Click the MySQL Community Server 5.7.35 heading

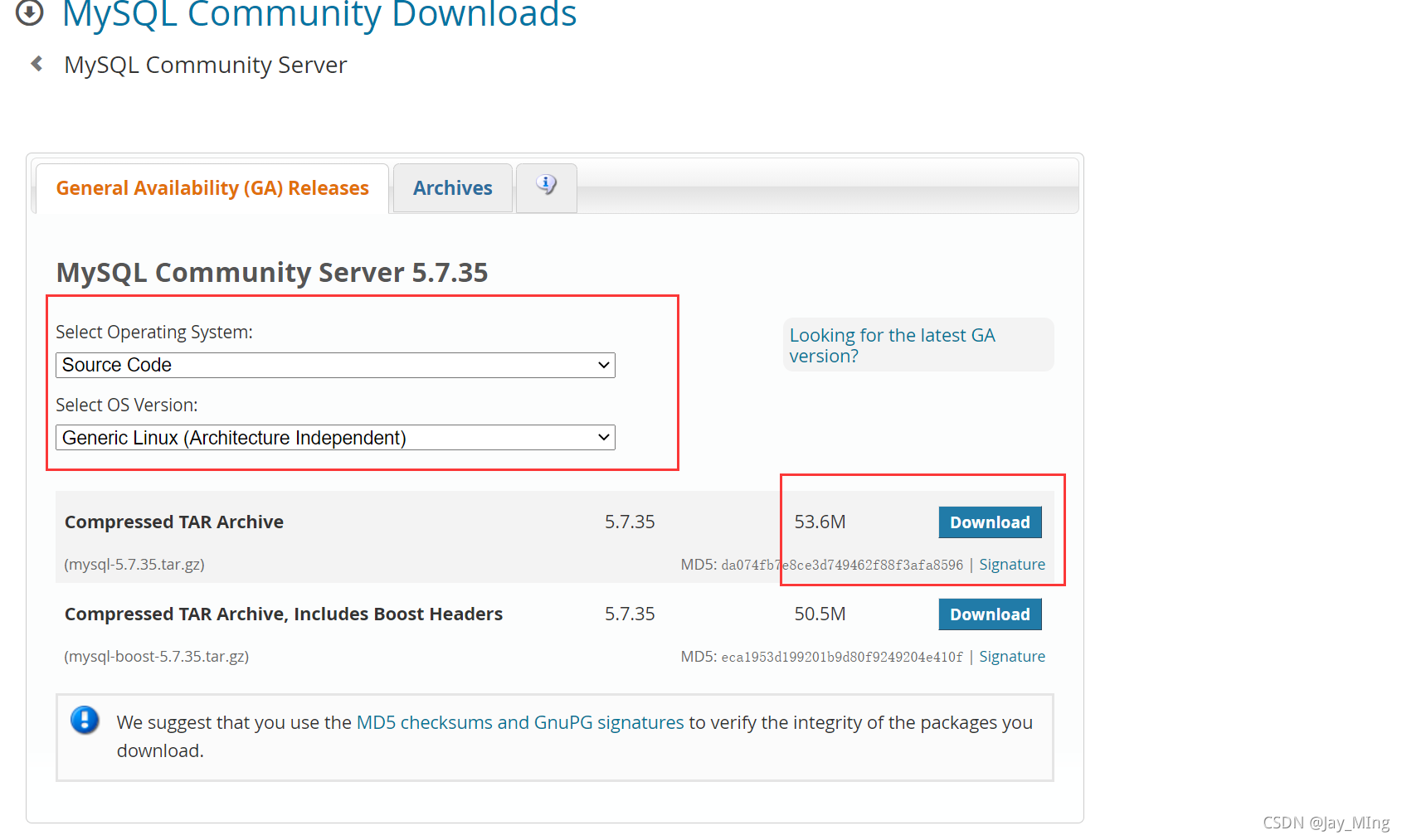[272, 272]
